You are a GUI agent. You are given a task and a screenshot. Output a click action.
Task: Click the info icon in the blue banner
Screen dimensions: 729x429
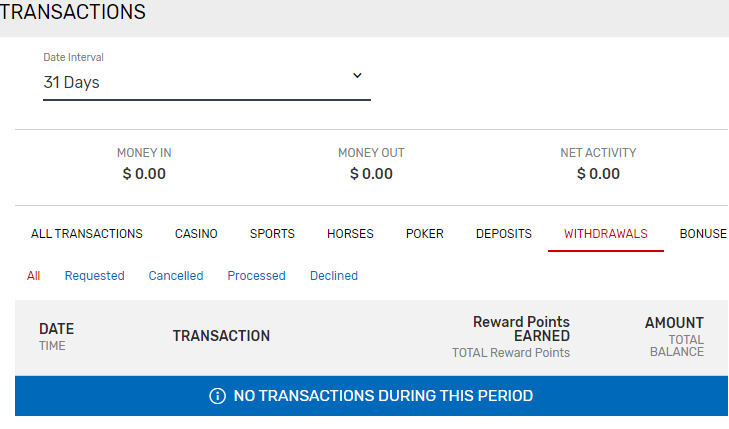(x=217, y=396)
